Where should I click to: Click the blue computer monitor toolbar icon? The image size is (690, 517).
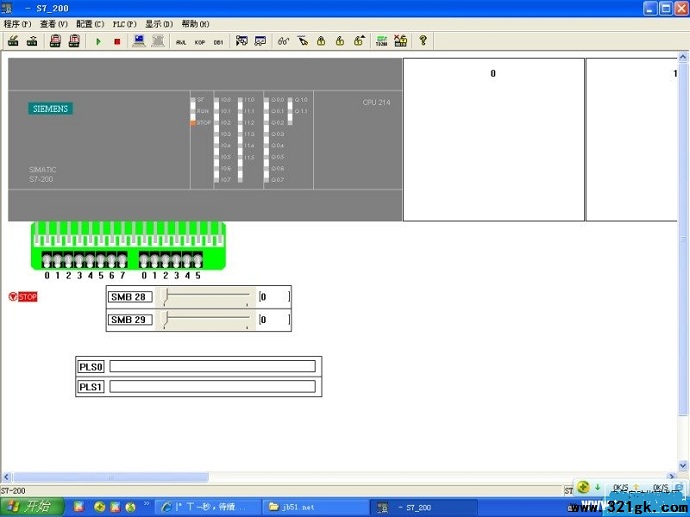click(139, 41)
